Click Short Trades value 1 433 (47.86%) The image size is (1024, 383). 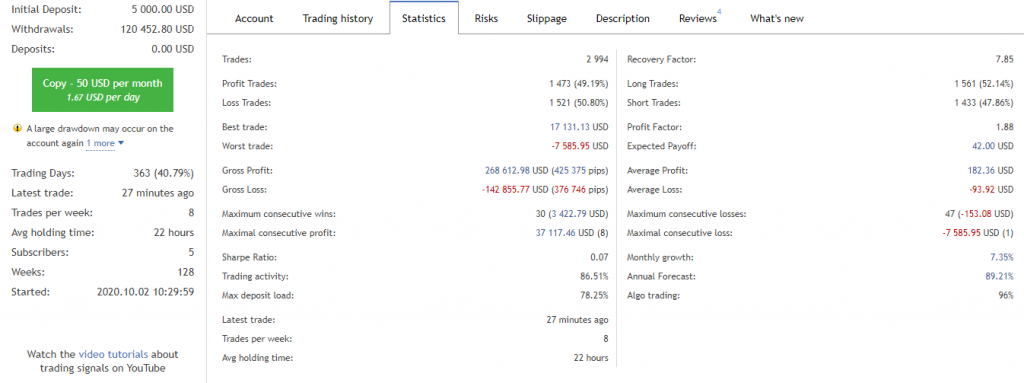click(984, 103)
